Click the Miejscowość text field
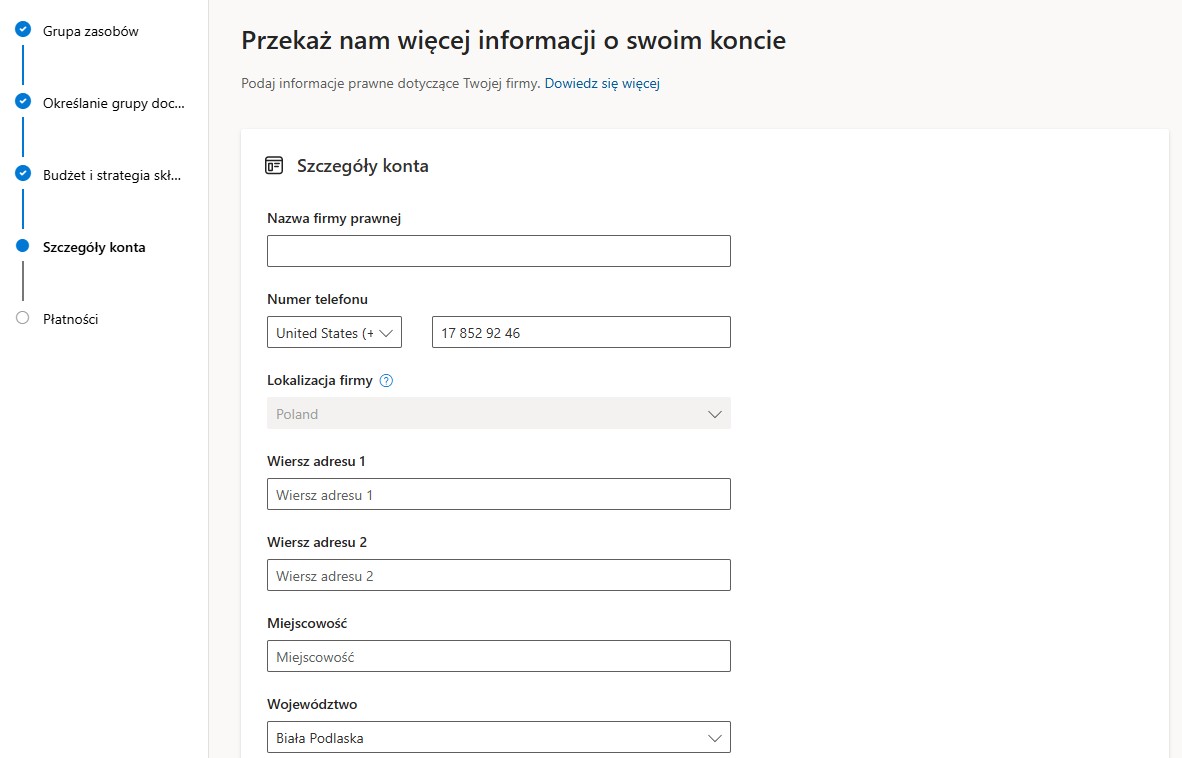 (498, 656)
